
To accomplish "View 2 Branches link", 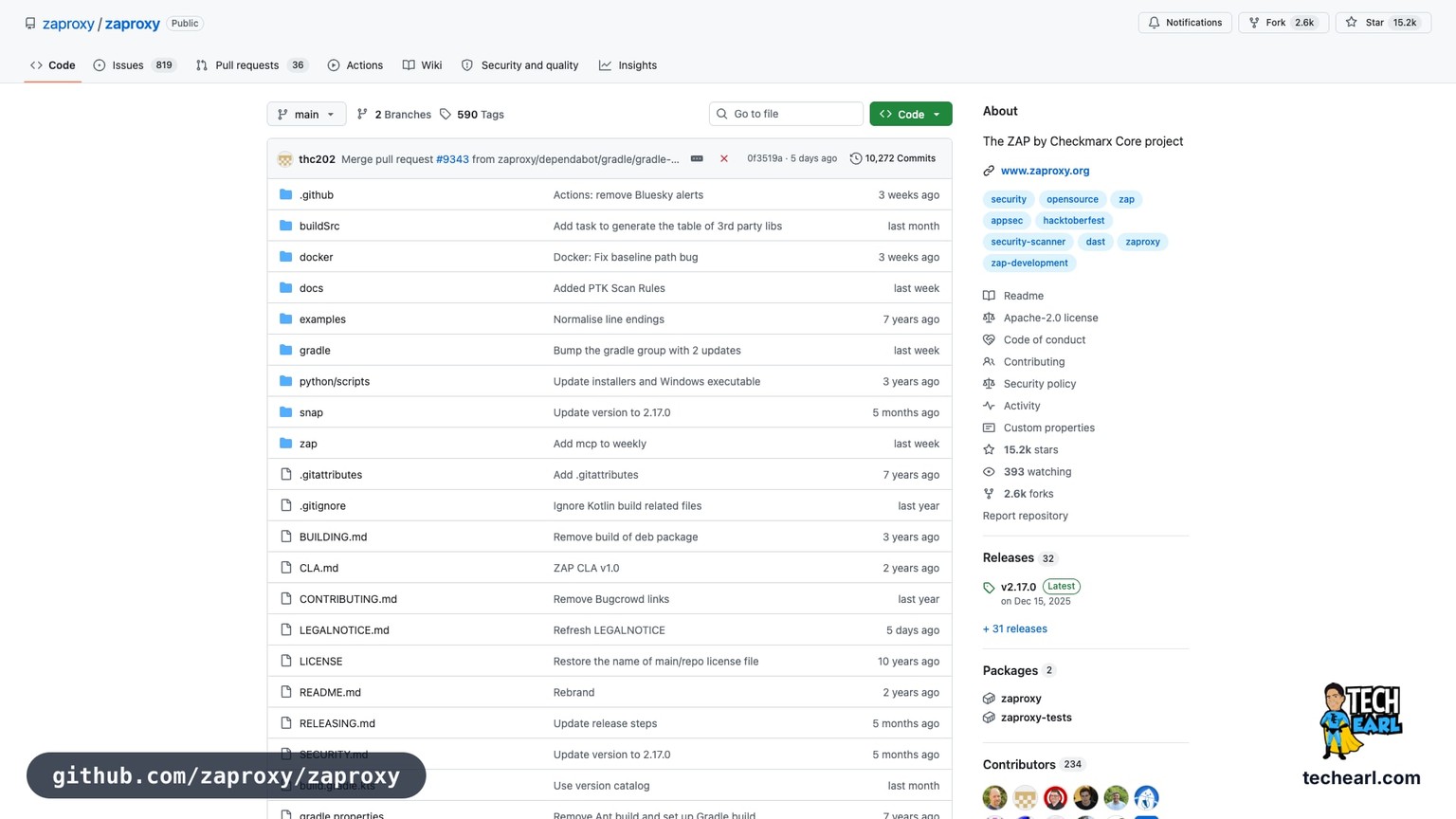I will pos(393,115).
